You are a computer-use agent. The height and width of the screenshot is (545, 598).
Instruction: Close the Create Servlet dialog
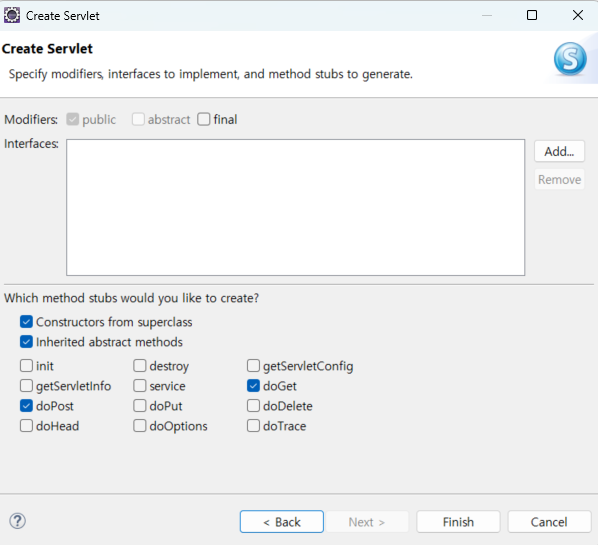click(578, 15)
